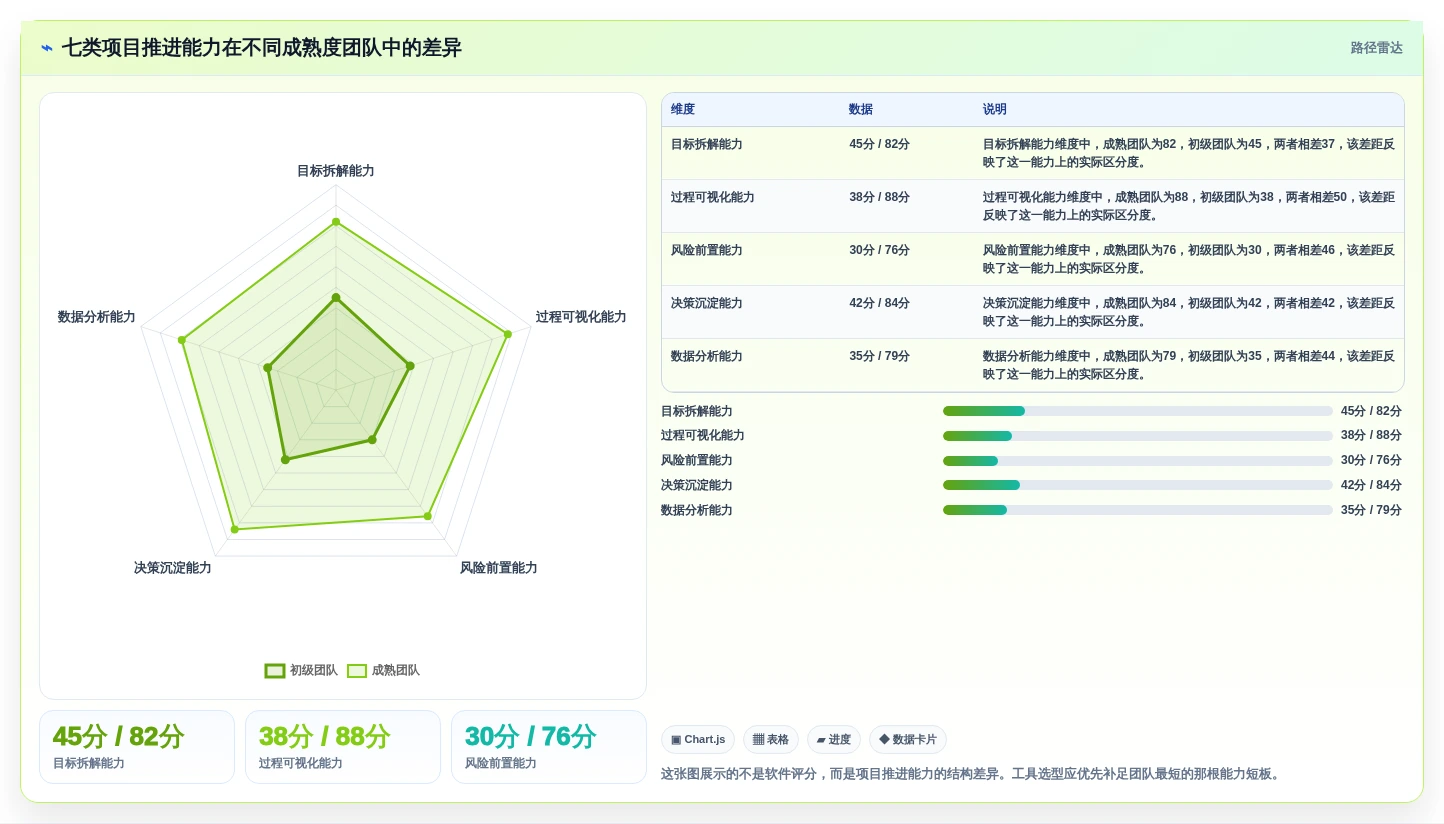Click the 风险前置能力 radar axis label

tap(499, 568)
